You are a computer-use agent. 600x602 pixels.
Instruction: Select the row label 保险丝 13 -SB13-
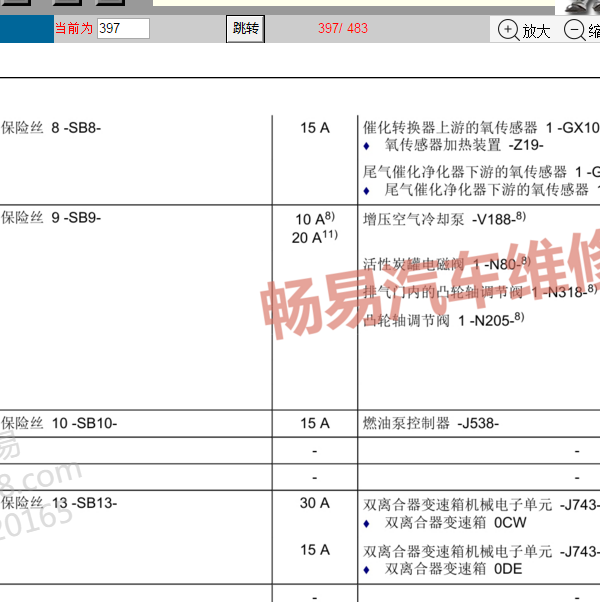59,503
